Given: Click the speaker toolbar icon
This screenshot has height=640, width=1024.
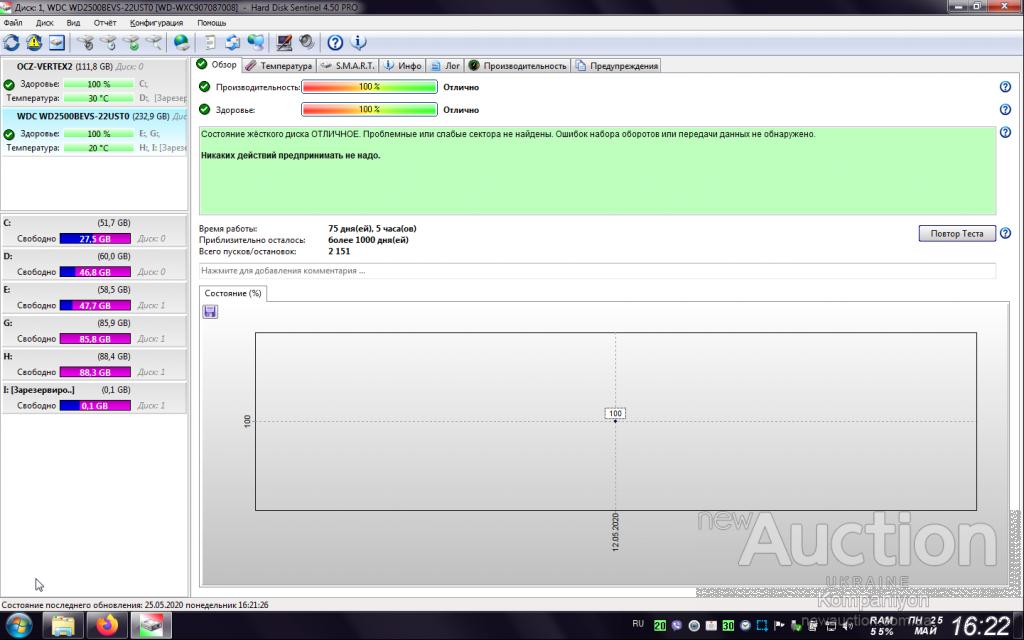Looking at the screenshot, I should pyautogui.click(x=306, y=42).
